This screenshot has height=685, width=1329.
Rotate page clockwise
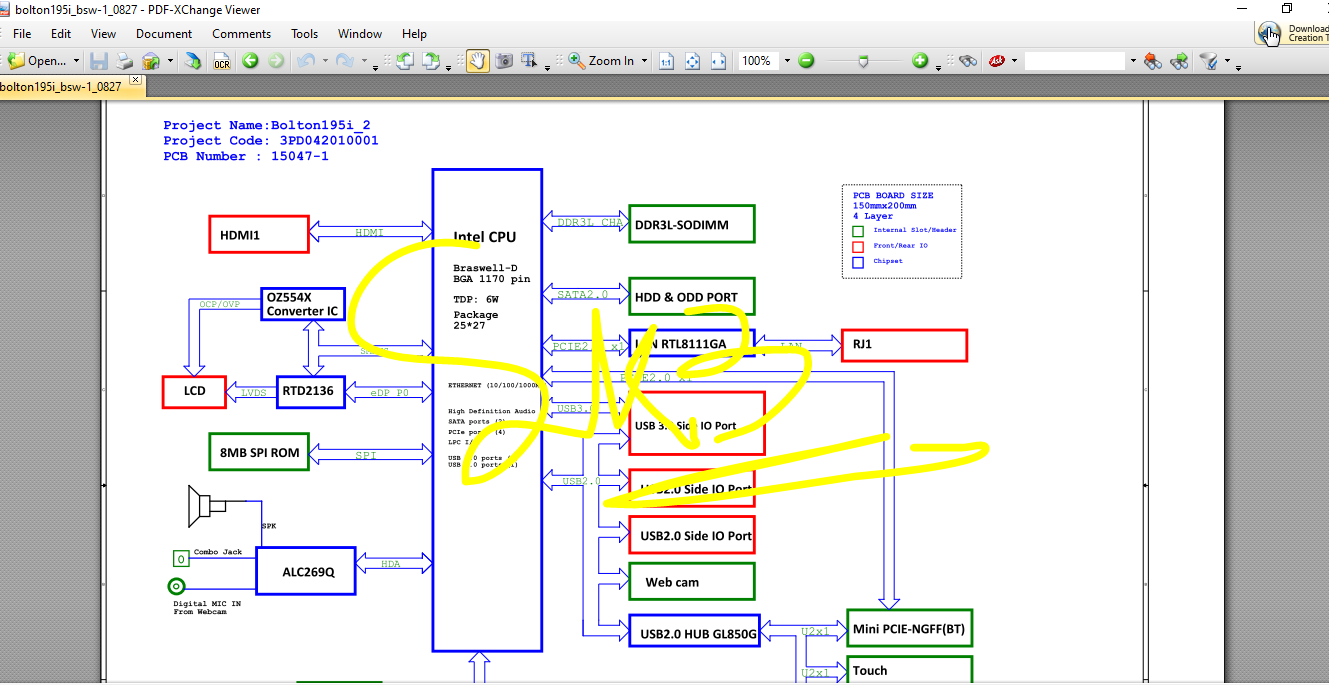[x=431, y=61]
